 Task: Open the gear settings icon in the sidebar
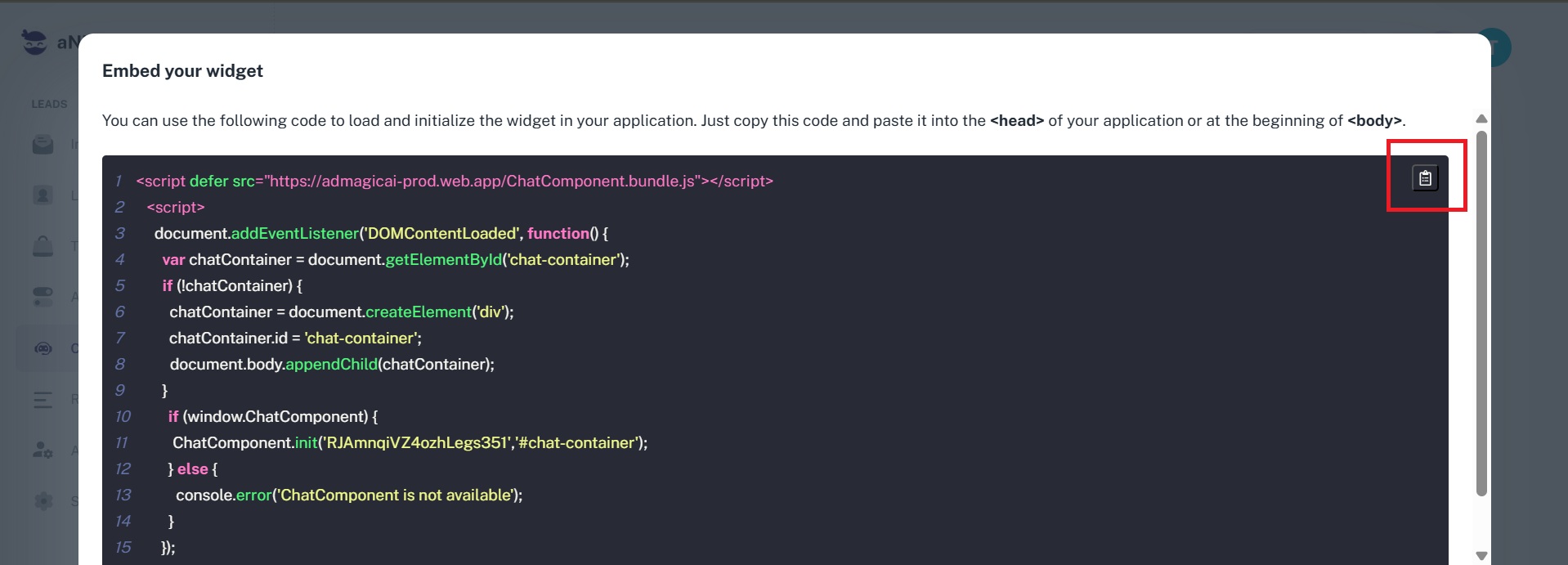coord(43,500)
